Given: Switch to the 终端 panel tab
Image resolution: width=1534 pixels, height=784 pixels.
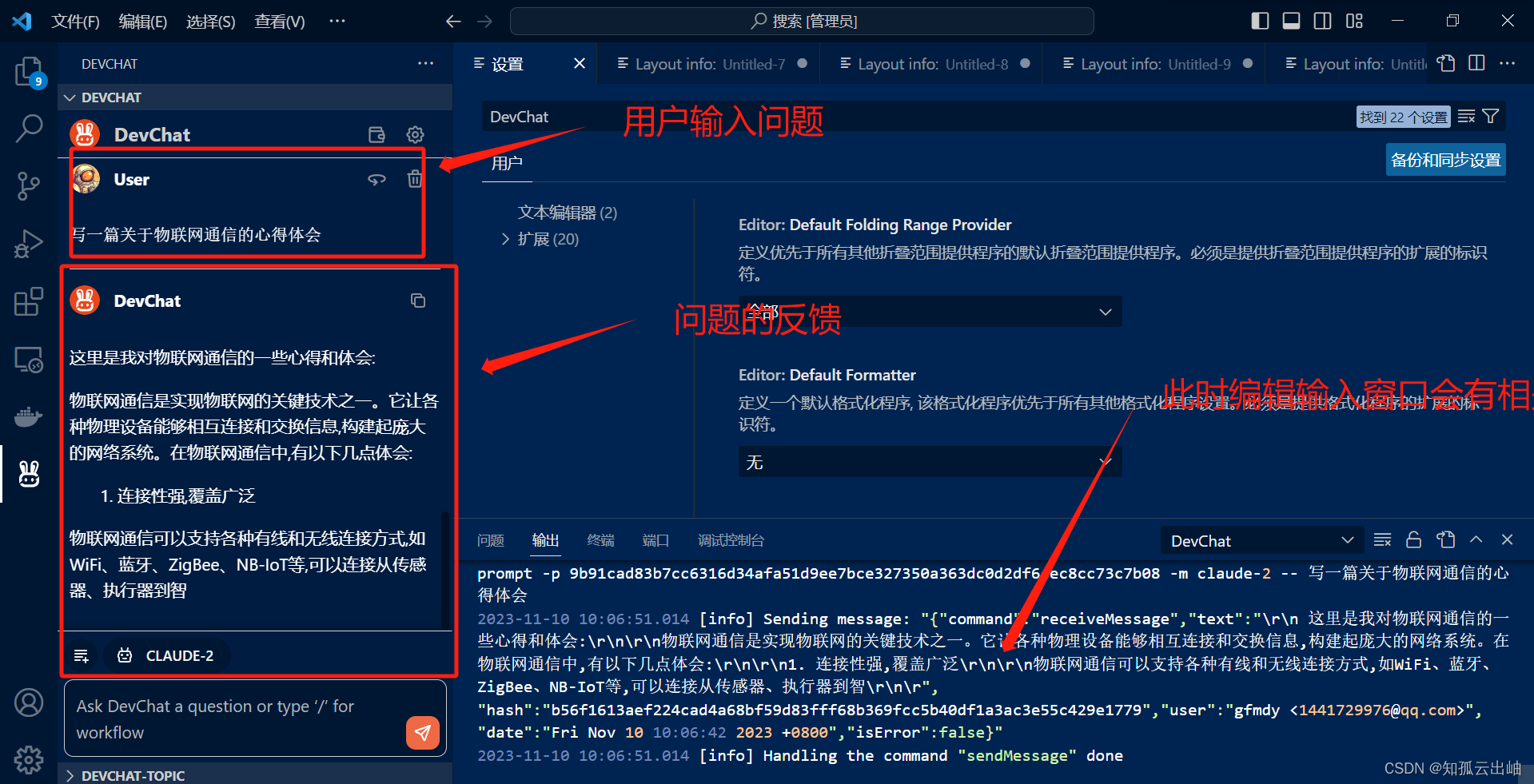Looking at the screenshot, I should pos(600,540).
